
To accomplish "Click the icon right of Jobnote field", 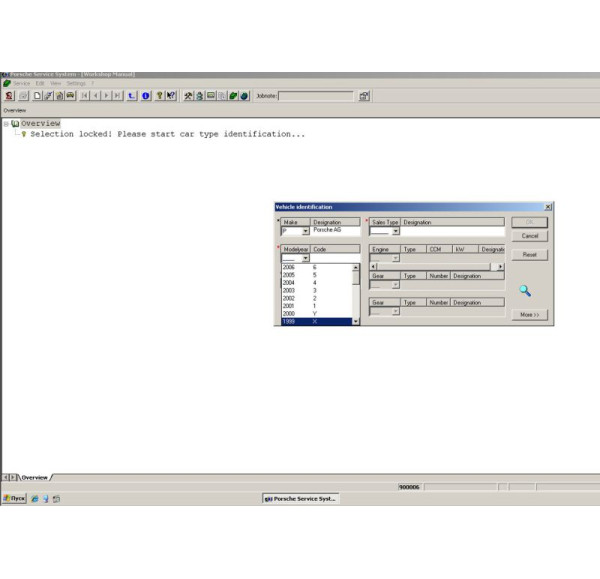I will (364, 96).
